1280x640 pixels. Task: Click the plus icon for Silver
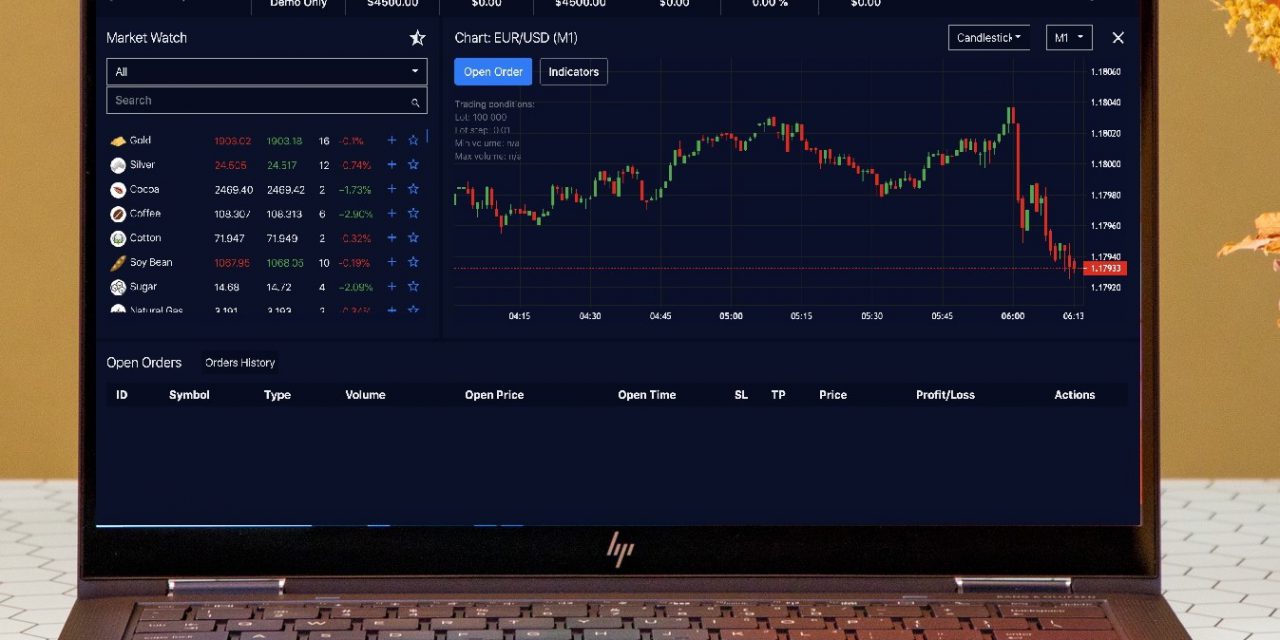click(392, 165)
